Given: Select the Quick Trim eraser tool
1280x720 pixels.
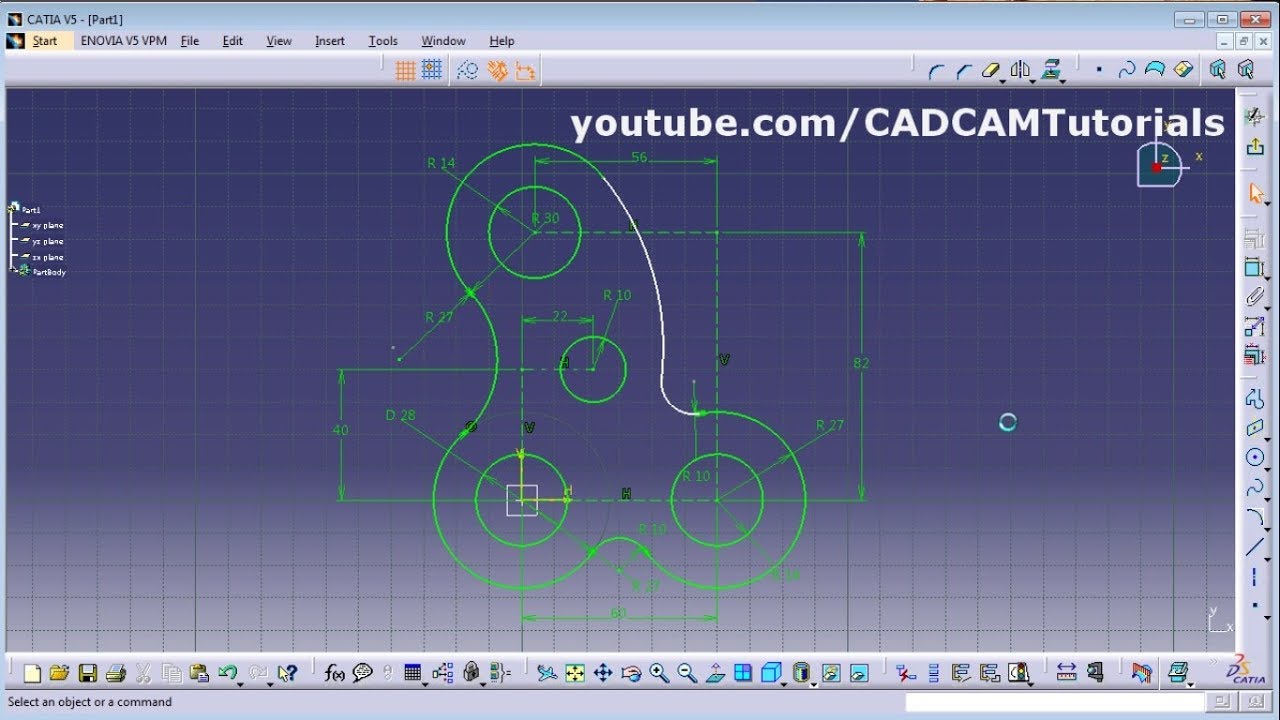Looking at the screenshot, I should coord(990,70).
